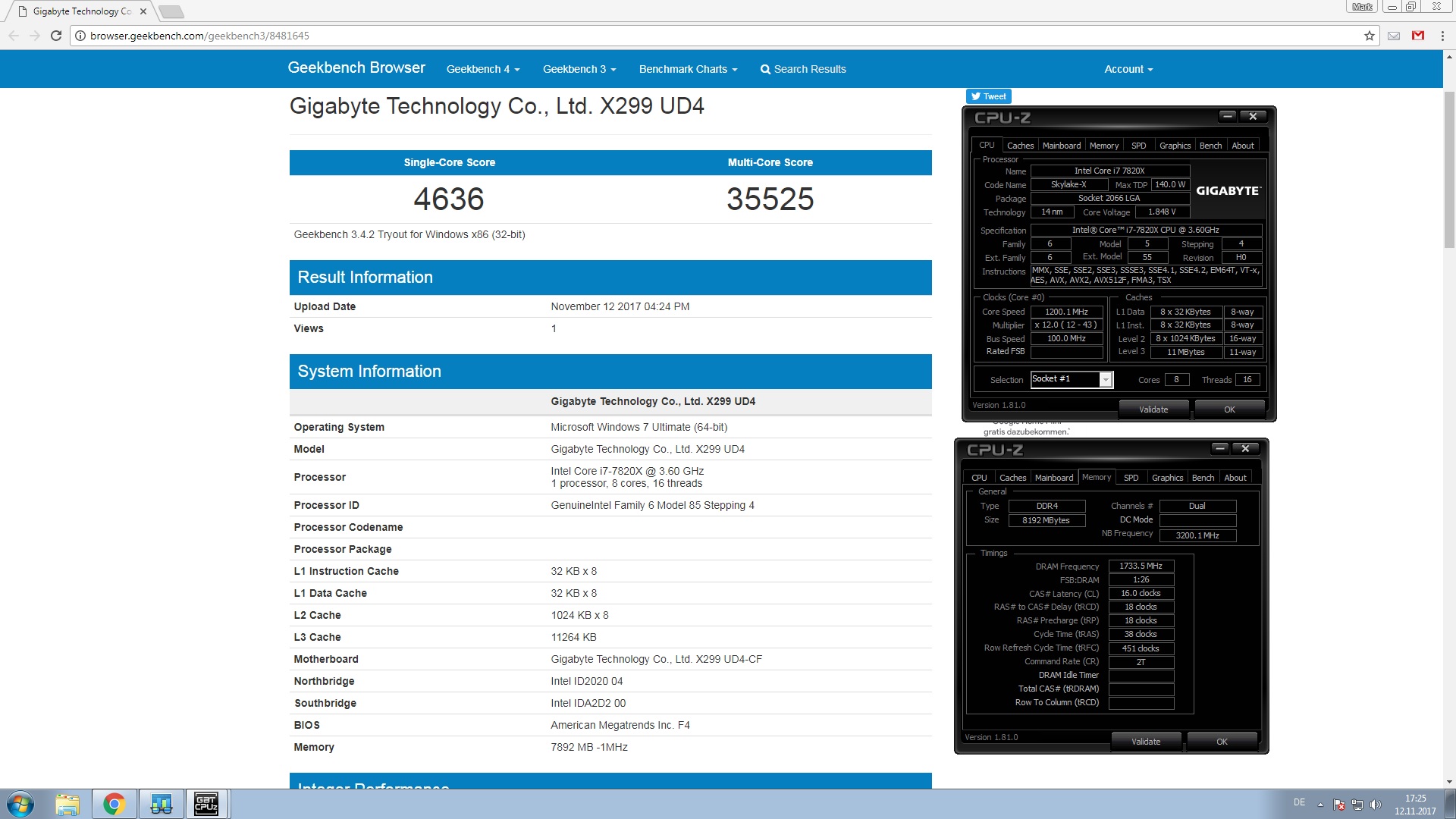Select Graphics tab in lower CPU-Z window

(1167, 478)
